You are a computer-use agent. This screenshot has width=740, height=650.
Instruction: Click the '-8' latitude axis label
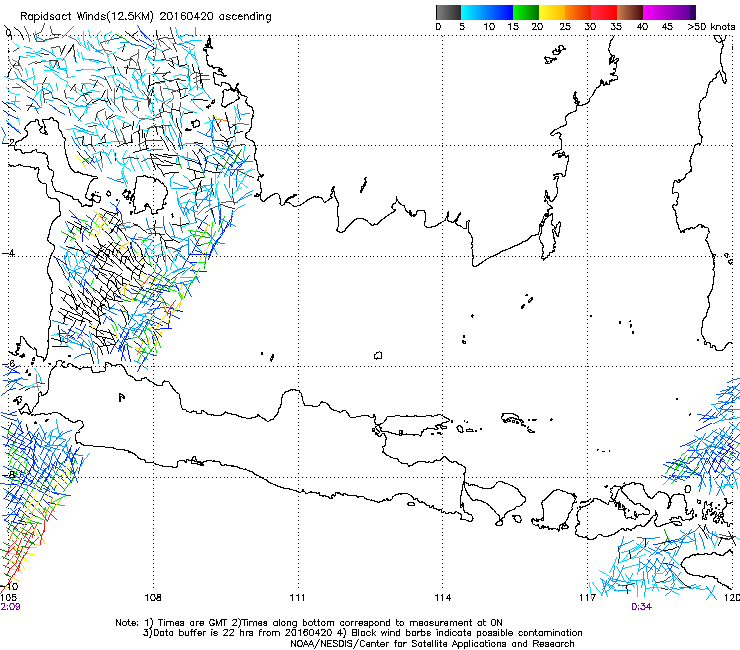(8, 474)
